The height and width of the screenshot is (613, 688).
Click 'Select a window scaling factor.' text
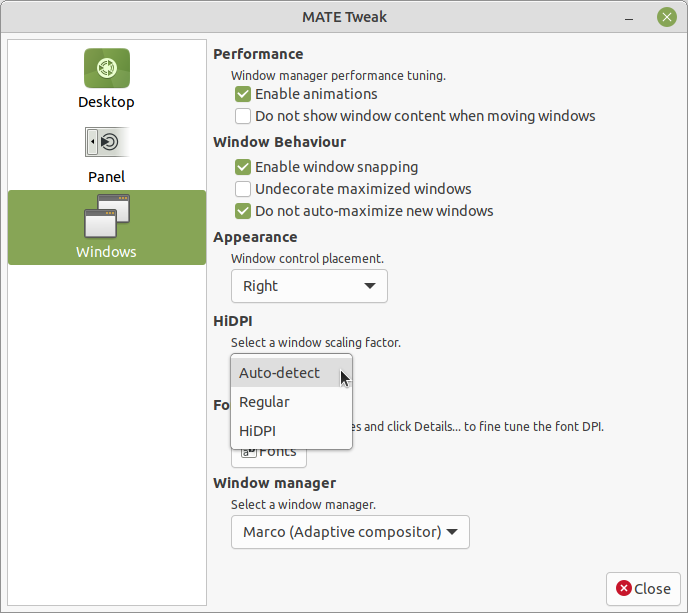[x=316, y=342]
